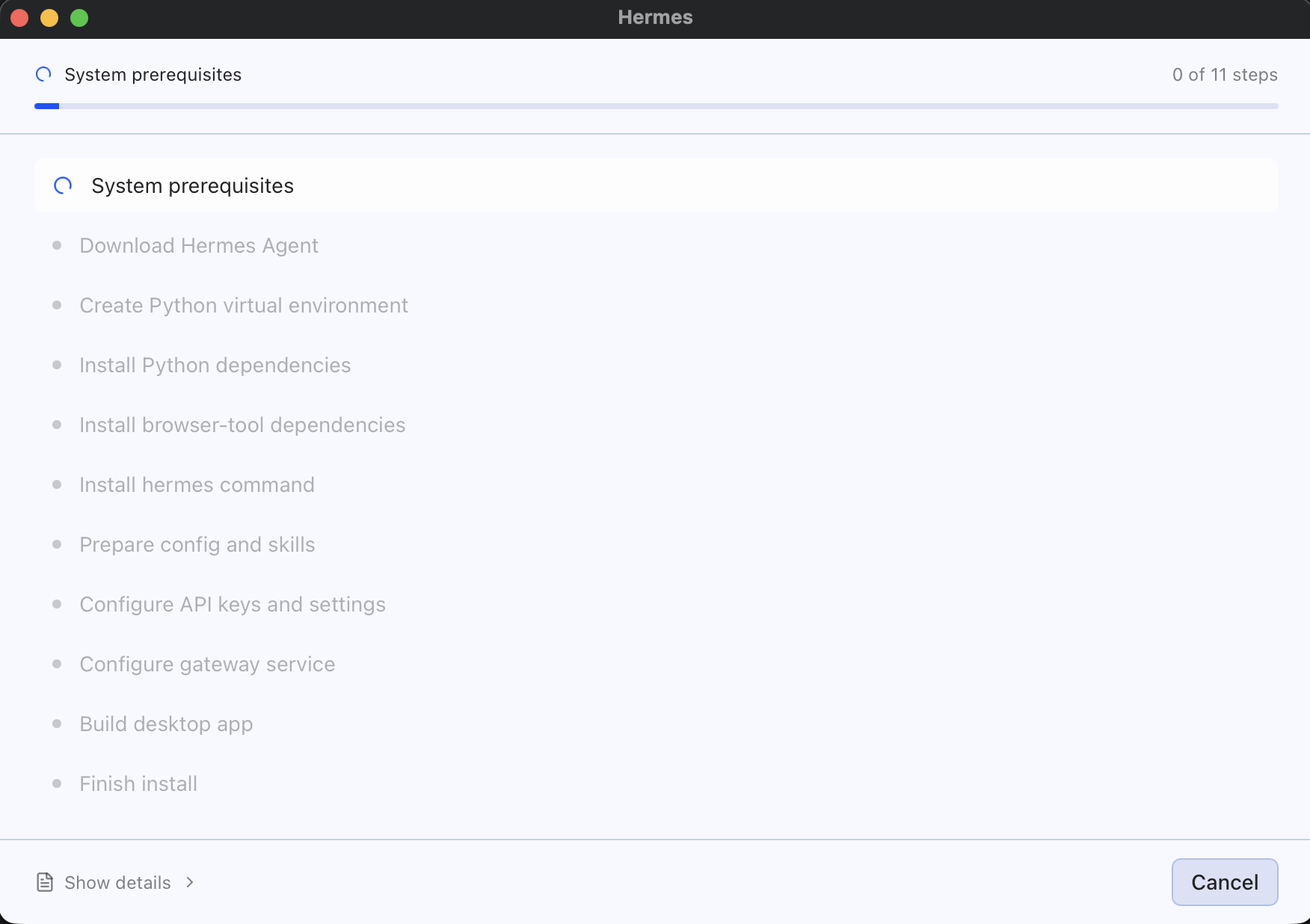Maximize the Hermes window with the green button
The width and height of the screenshot is (1310, 924).
click(79, 18)
